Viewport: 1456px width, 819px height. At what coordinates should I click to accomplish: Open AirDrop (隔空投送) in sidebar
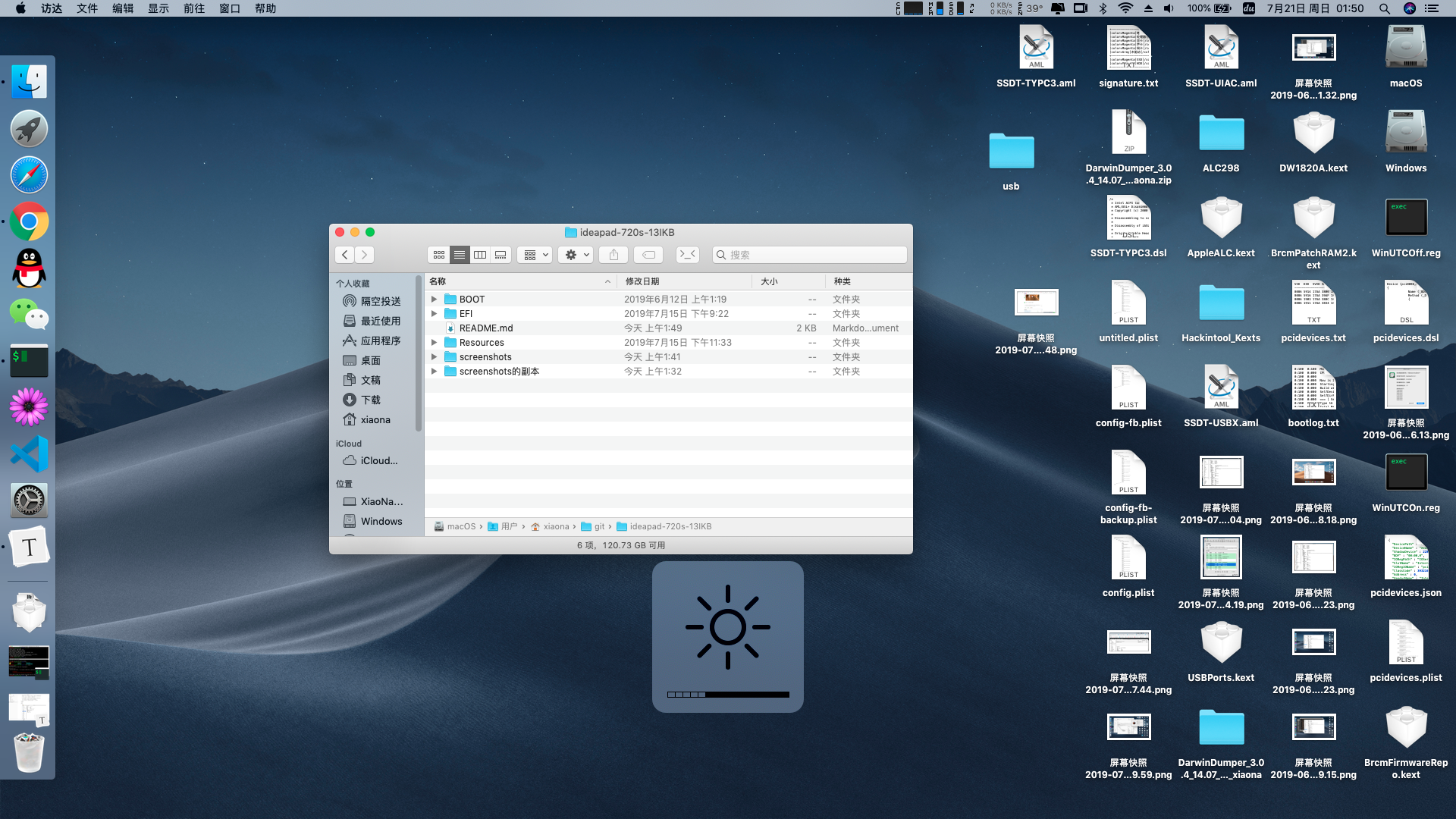[380, 301]
